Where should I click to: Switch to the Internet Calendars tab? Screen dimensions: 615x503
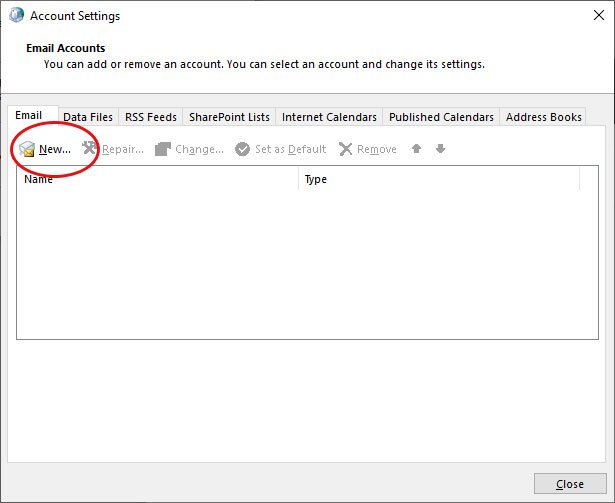coord(329,117)
